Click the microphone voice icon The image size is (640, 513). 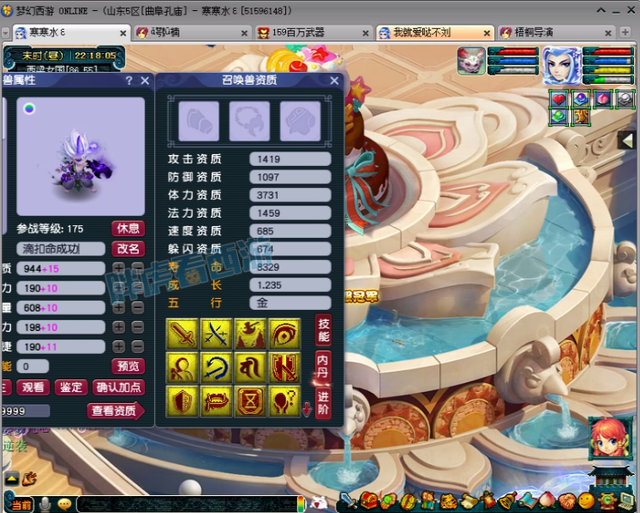coord(45,504)
